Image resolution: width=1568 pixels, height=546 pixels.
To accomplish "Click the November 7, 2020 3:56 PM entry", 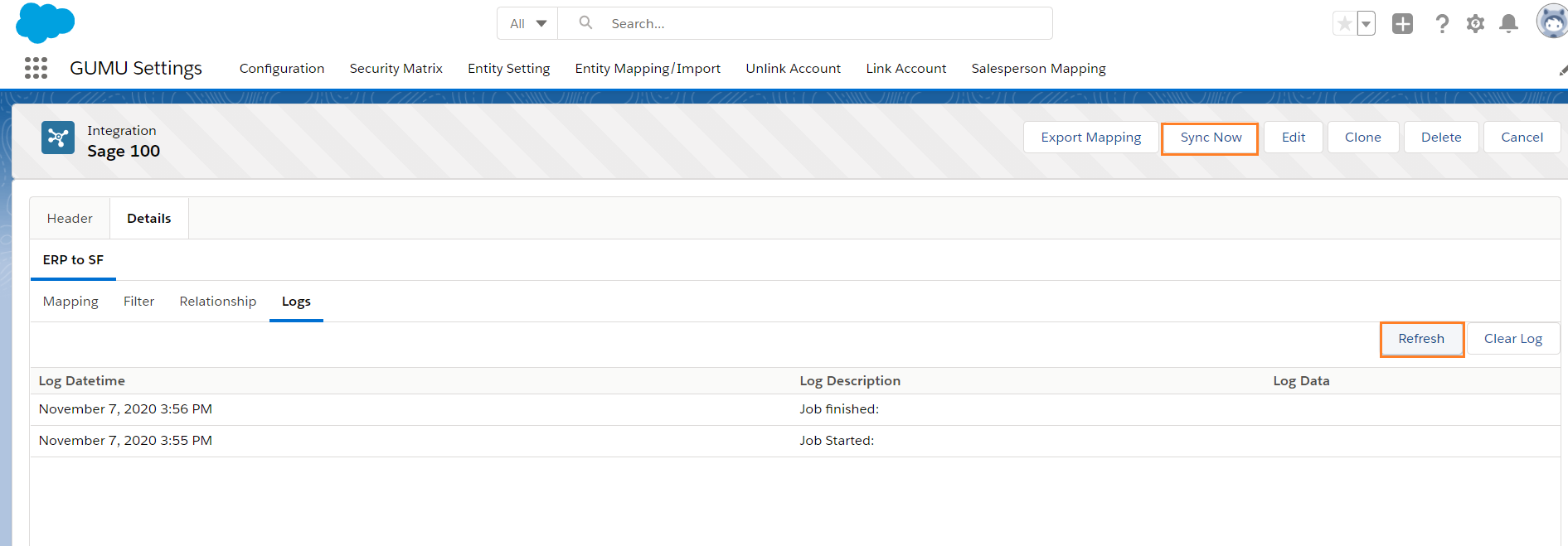I will click(125, 409).
